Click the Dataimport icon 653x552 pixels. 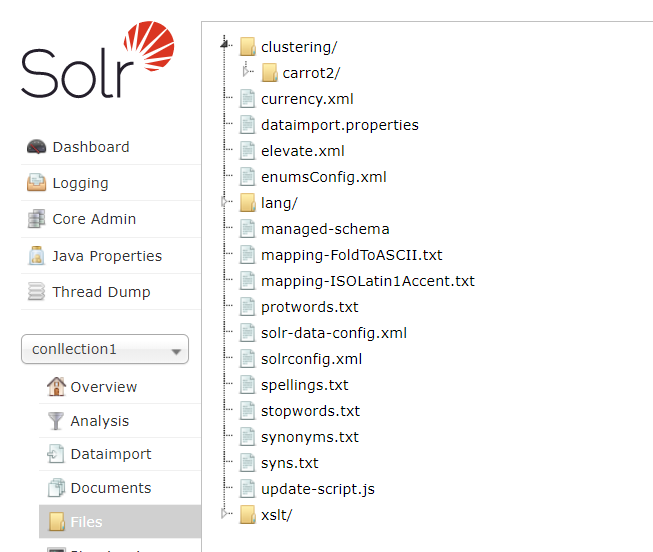pos(56,454)
